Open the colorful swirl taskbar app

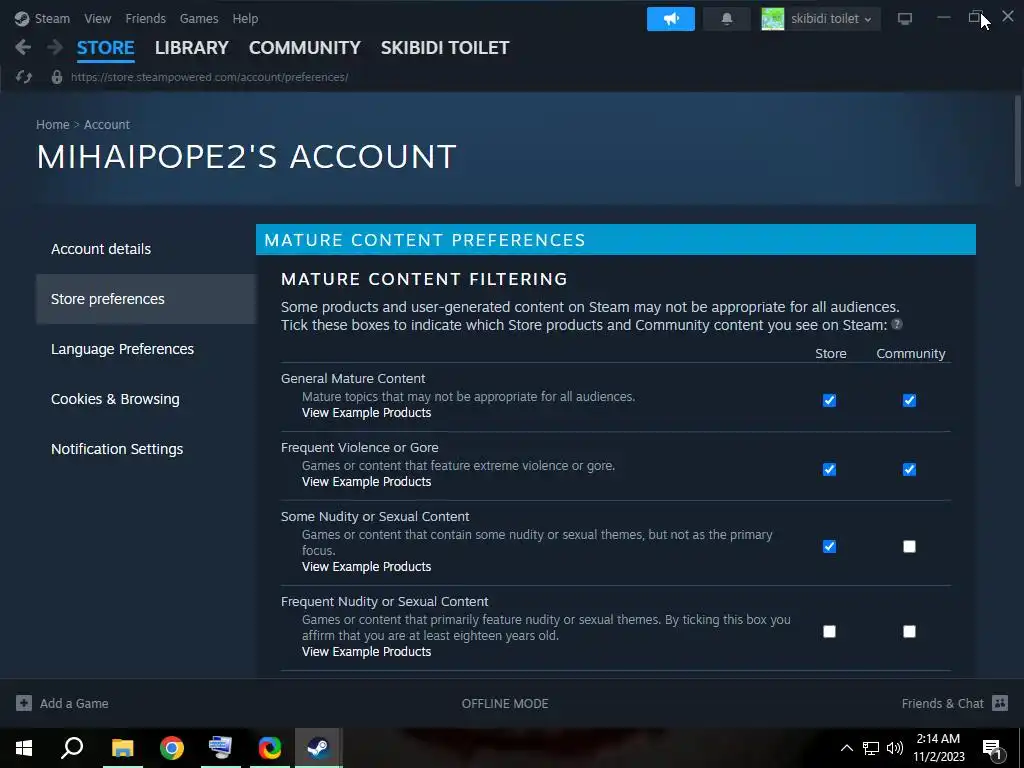270,748
